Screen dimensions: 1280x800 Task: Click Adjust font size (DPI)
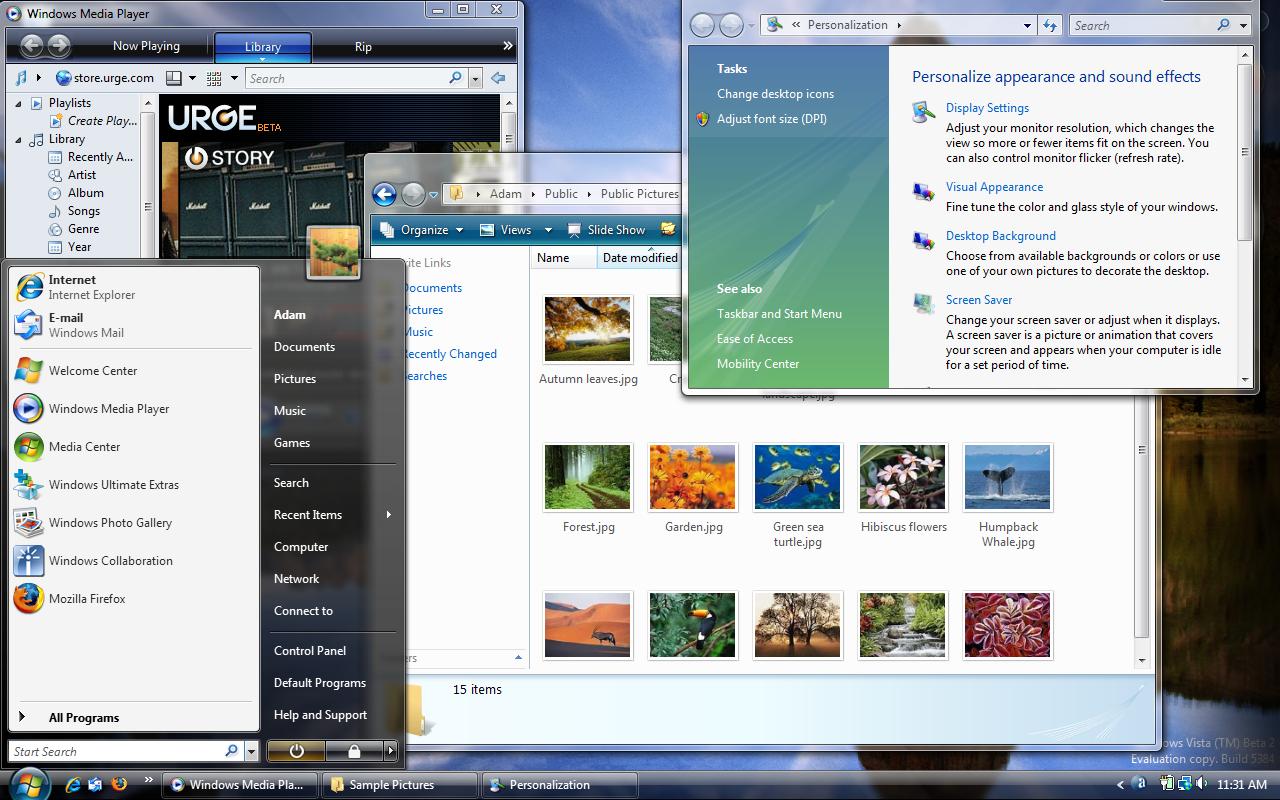click(x=772, y=119)
